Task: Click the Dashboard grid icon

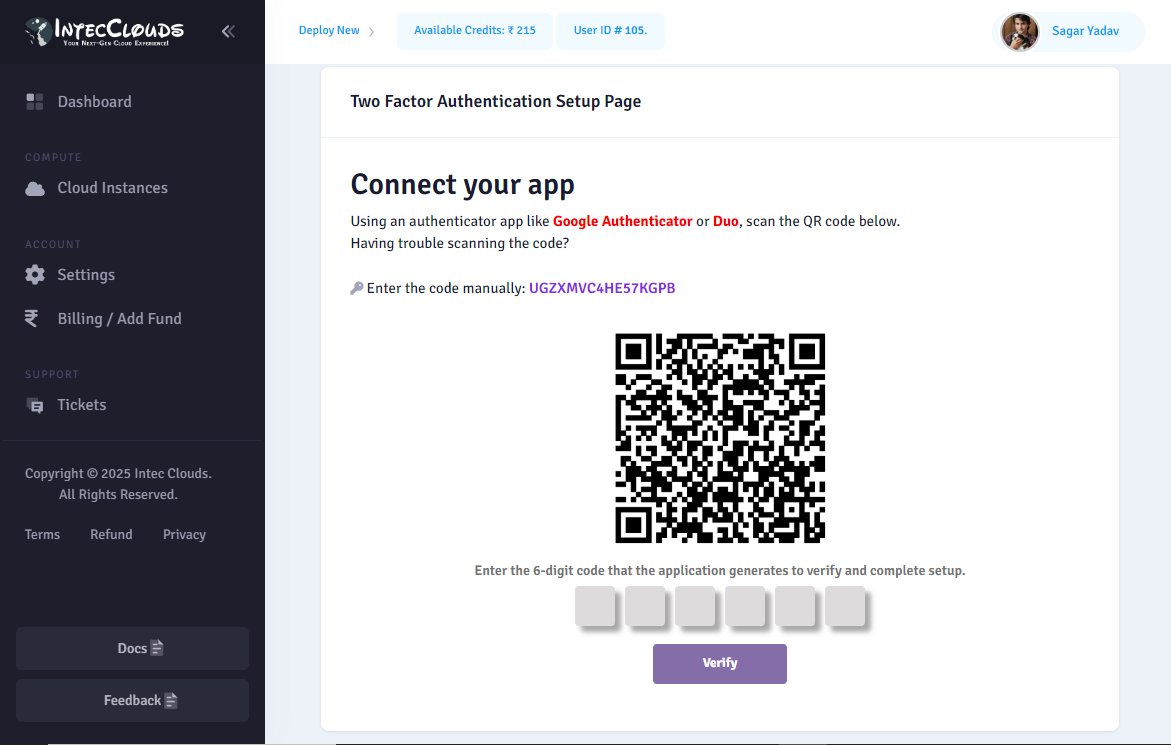Action: pos(34,102)
